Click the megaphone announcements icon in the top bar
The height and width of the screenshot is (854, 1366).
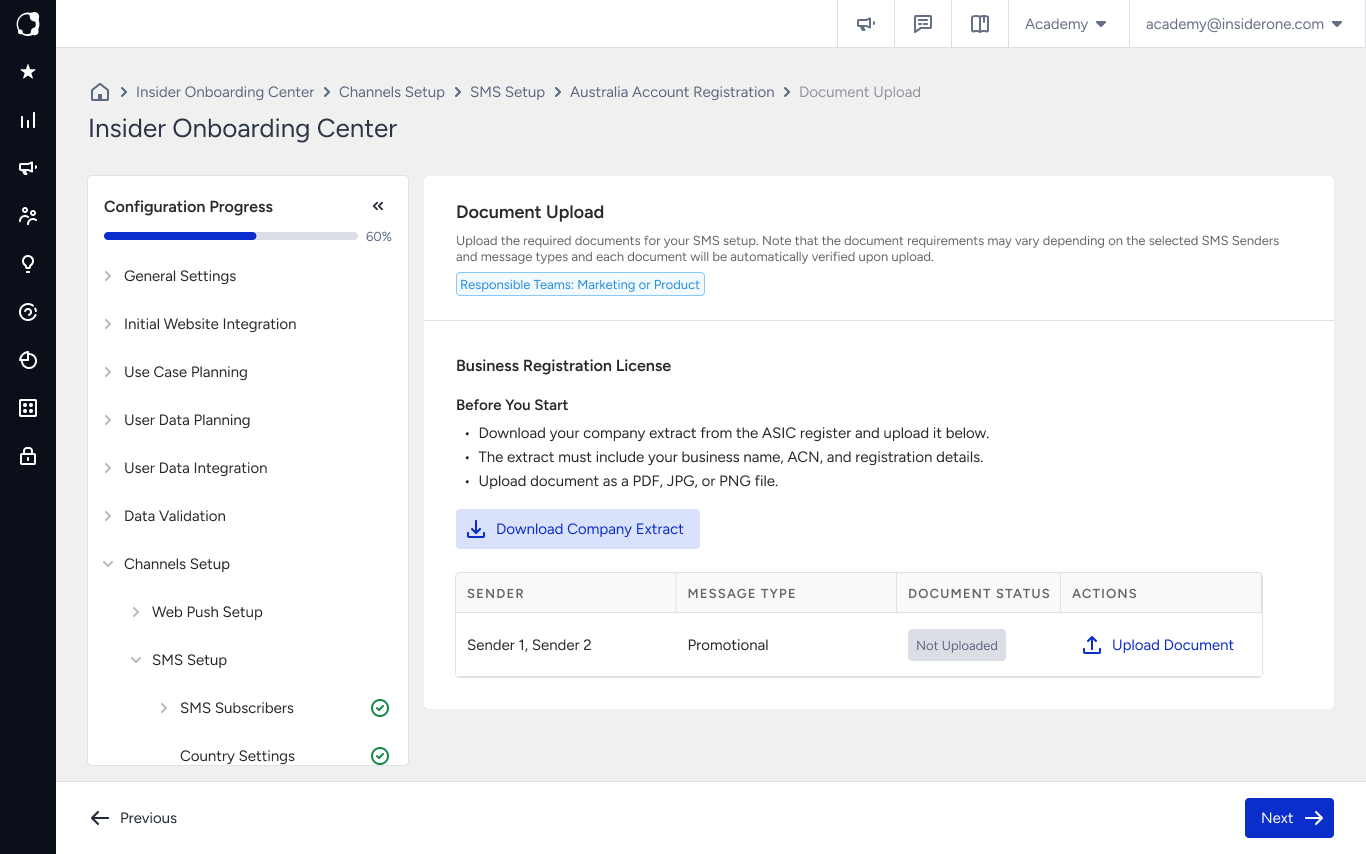[x=866, y=24]
